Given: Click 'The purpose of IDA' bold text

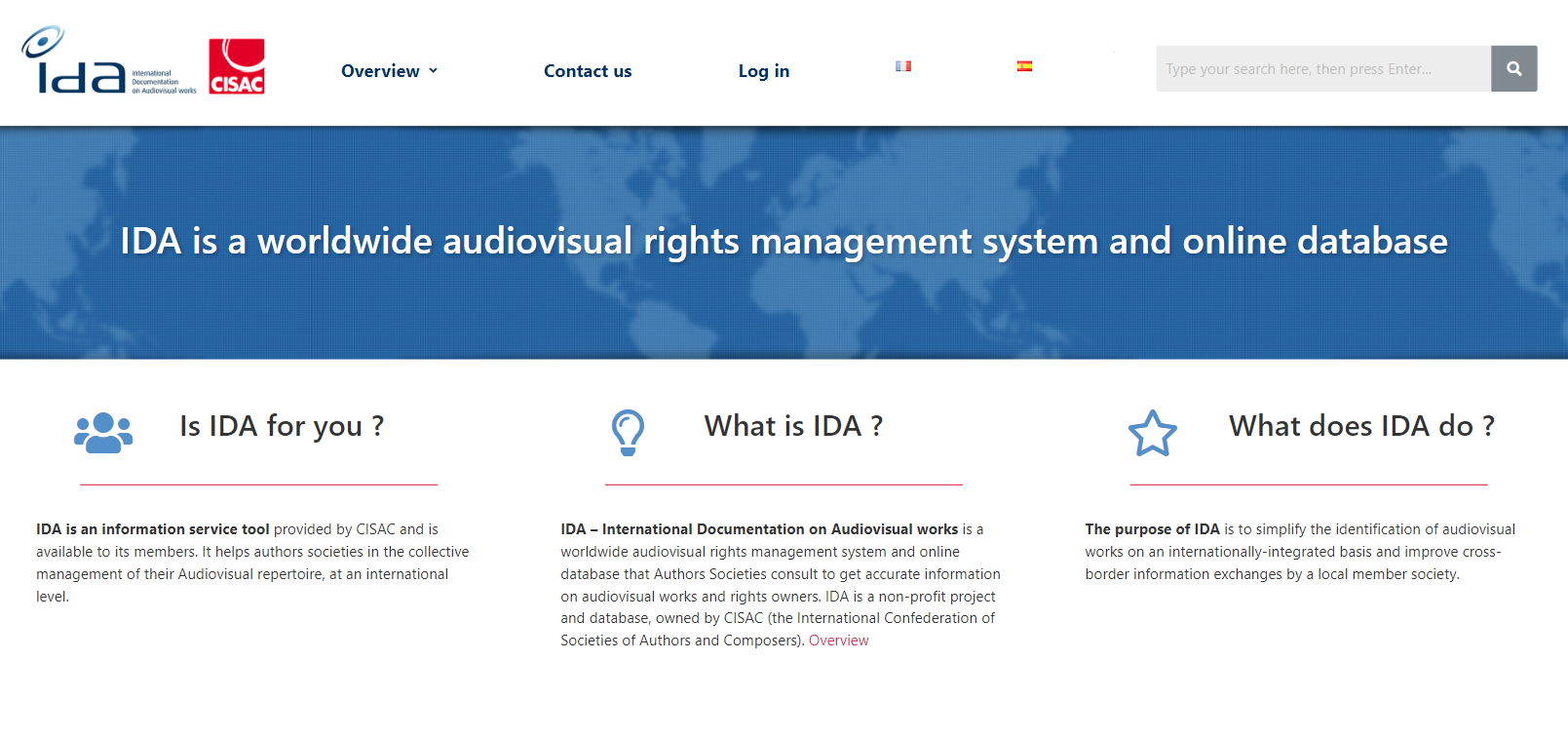Looking at the screenshot, I should pyautogui.click(x=1153, y=529).
